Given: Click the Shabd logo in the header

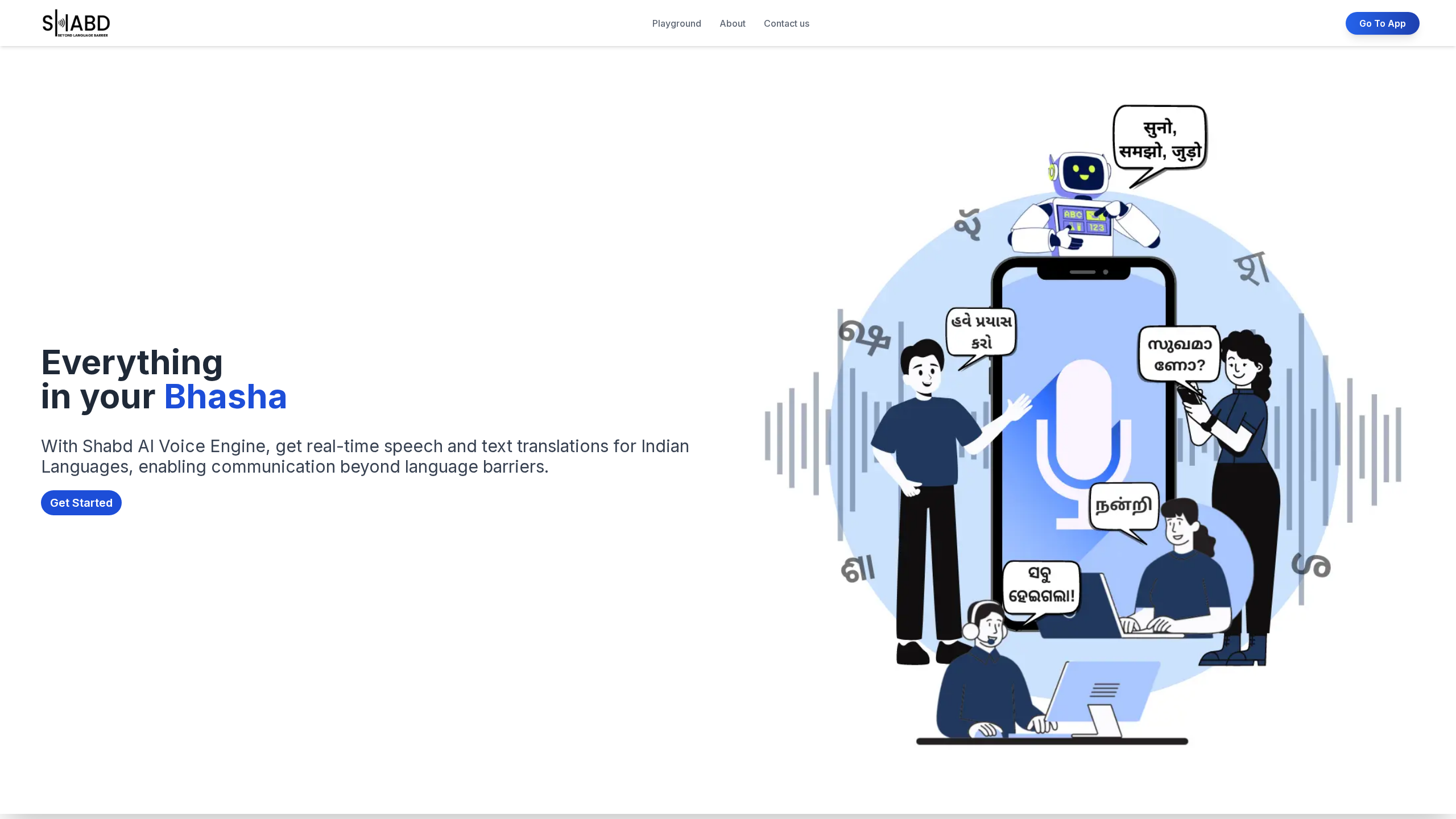Looking at the screenshot, I should (76, 23).
